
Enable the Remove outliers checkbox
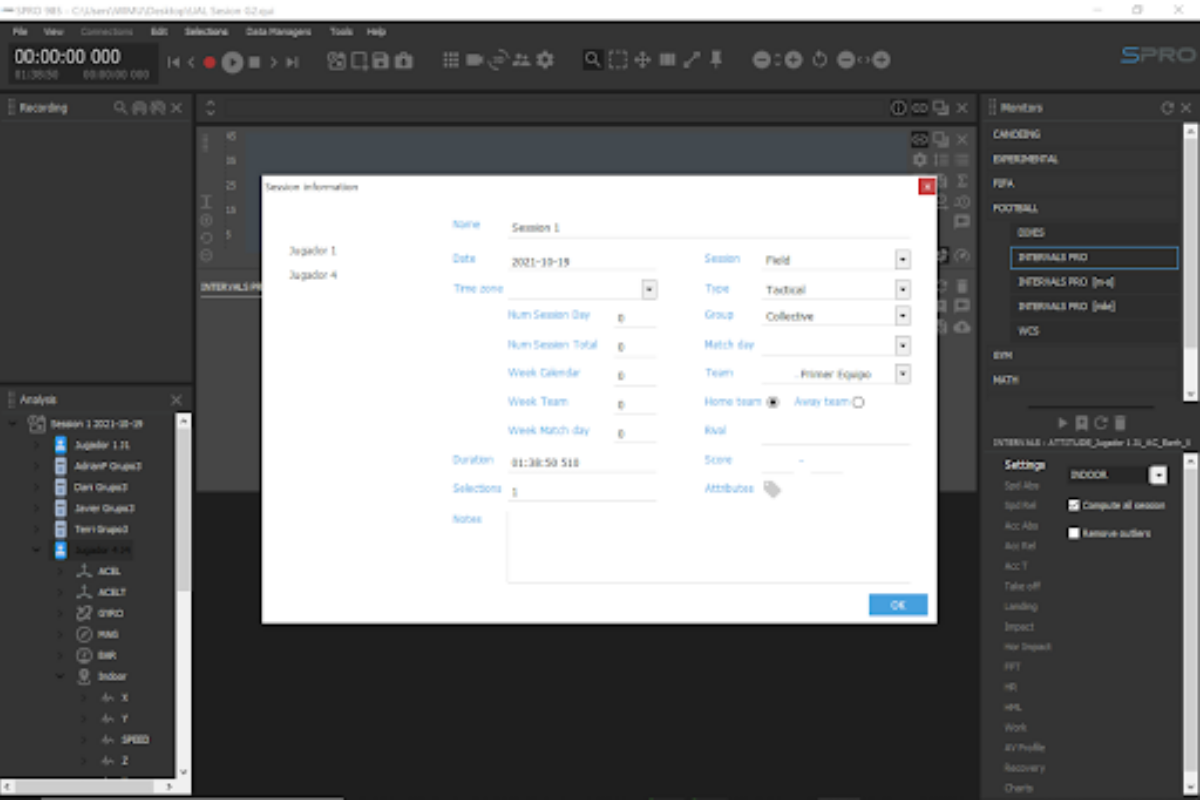pos(1075,533)
